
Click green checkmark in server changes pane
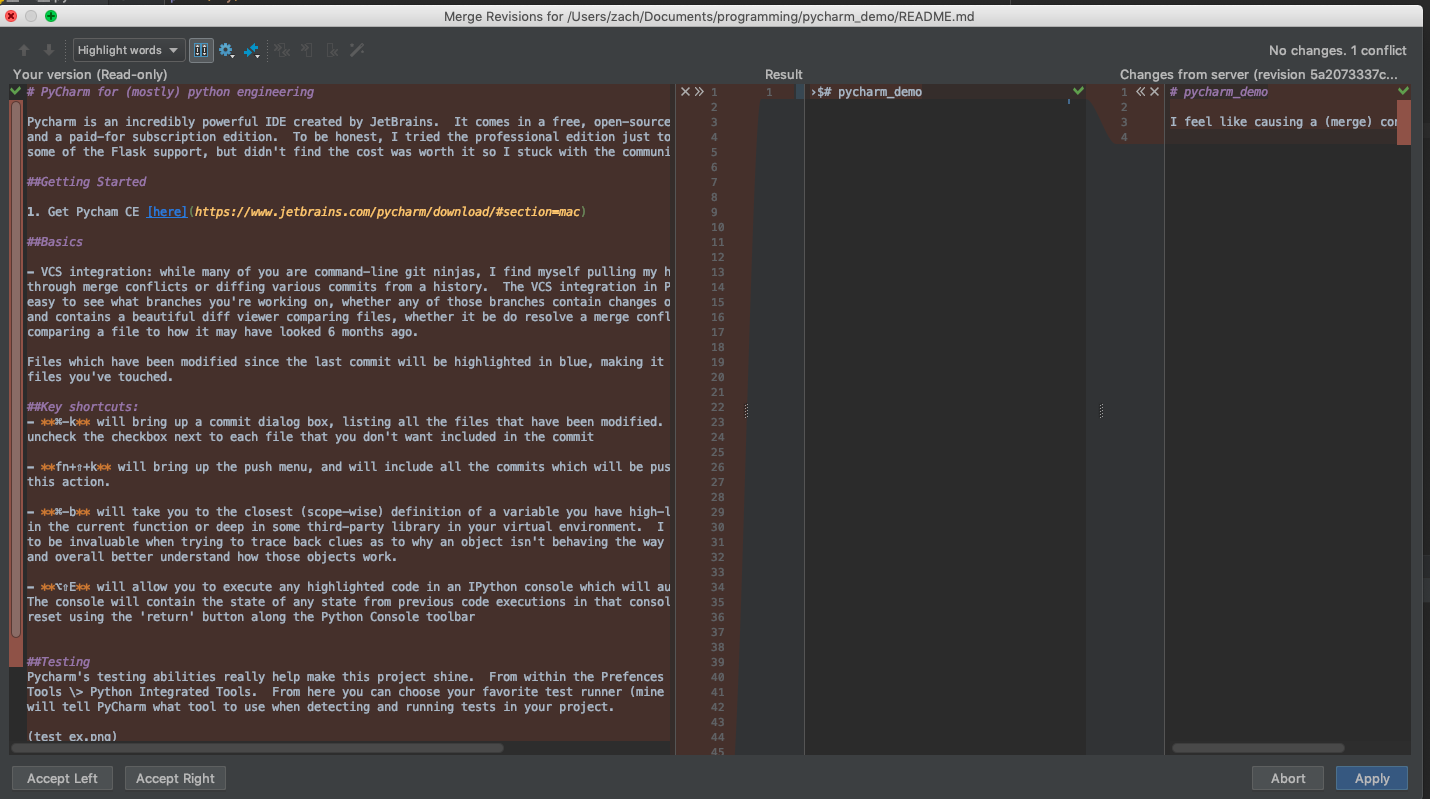pyautogui.click(x=1403, y=91)
